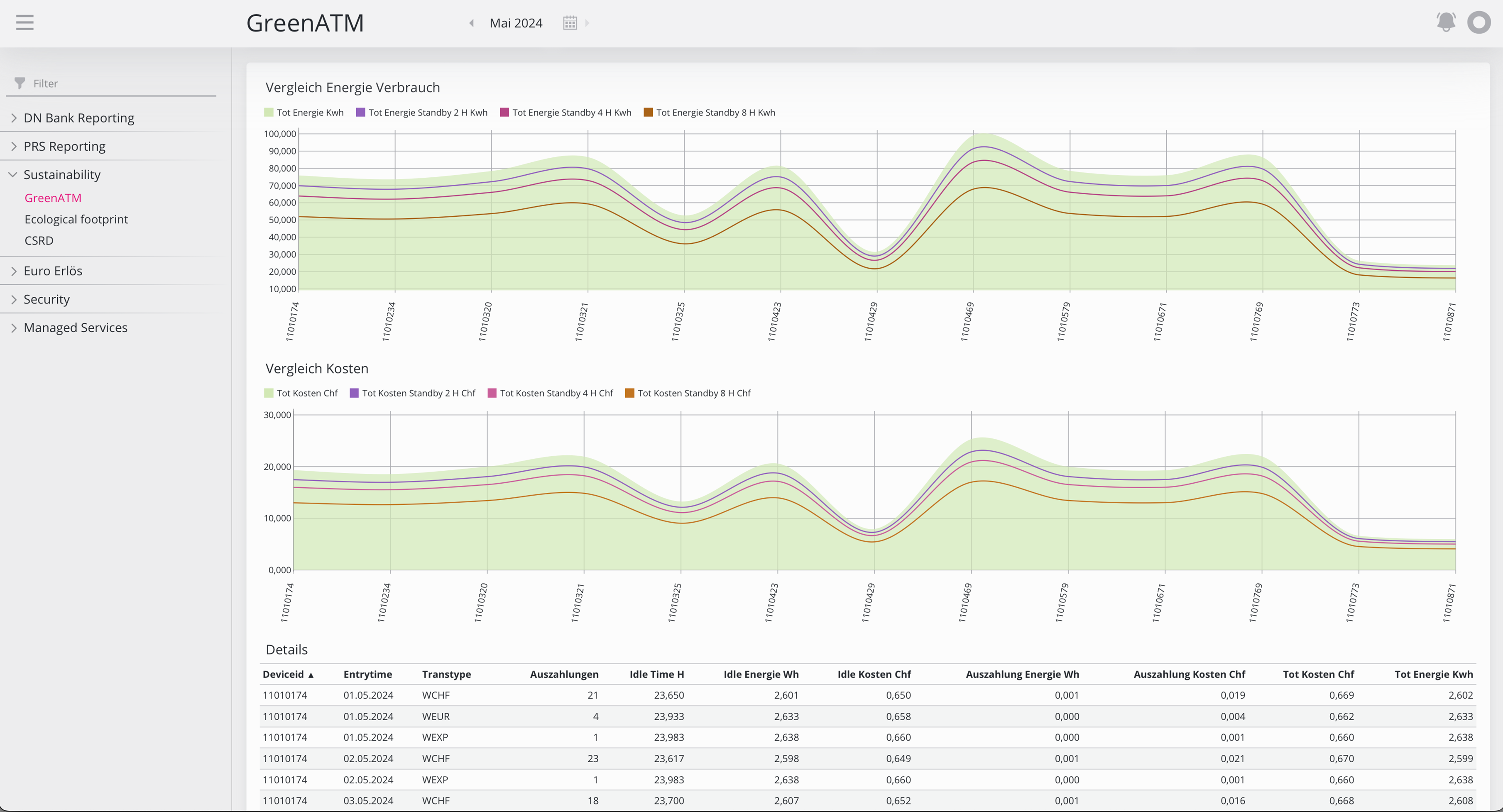The image size is (1503, 812).
Task: Open the Managed Services section
Action: (75, 327)
